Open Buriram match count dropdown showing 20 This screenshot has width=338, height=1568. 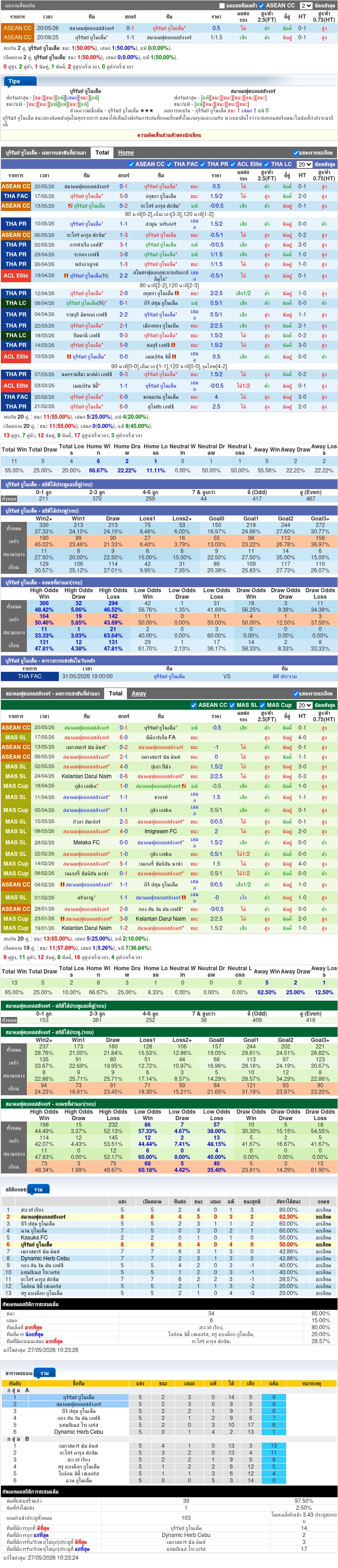coord(305,164)
